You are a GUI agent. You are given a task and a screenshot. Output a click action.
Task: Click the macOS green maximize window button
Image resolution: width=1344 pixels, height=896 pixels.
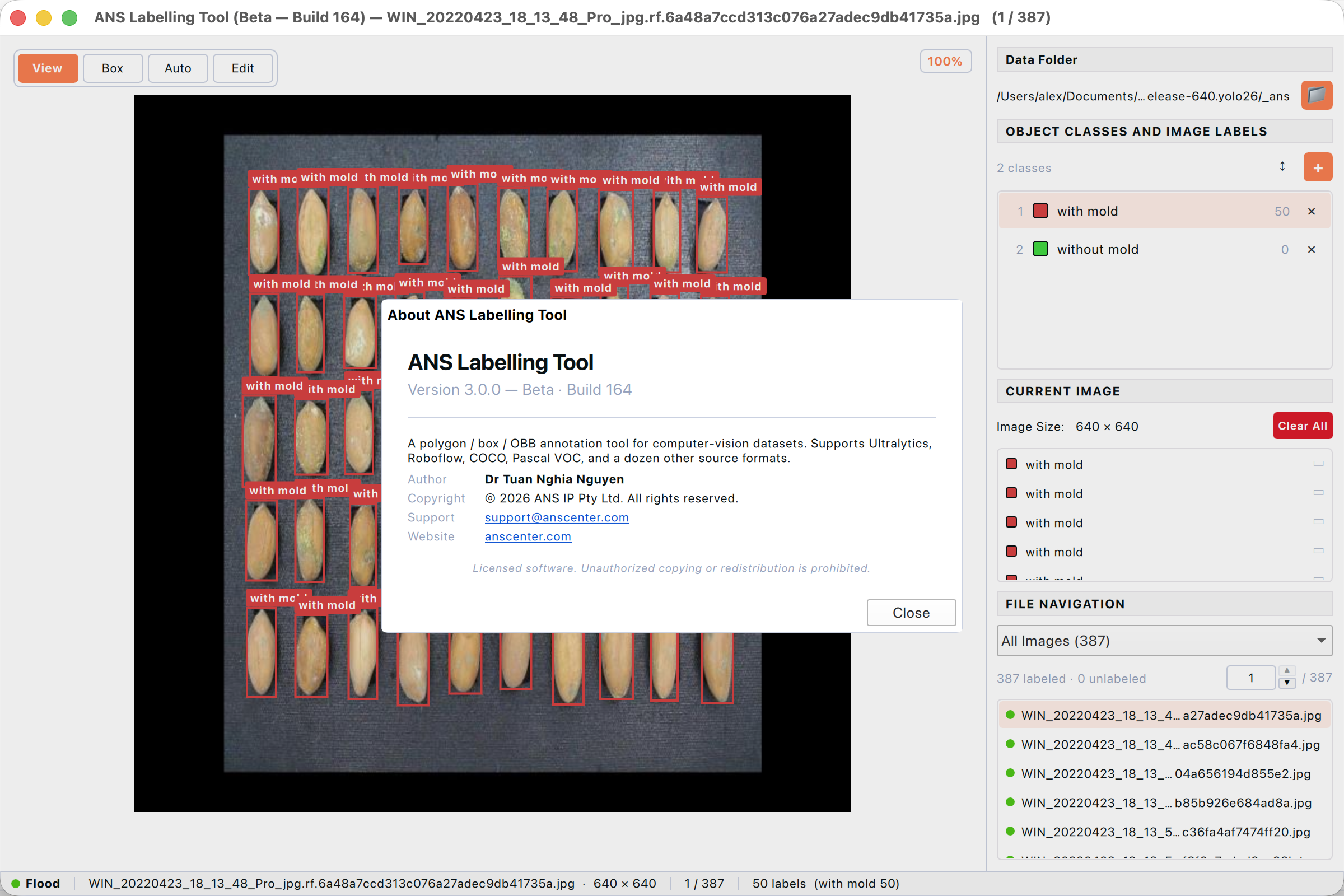69,18
